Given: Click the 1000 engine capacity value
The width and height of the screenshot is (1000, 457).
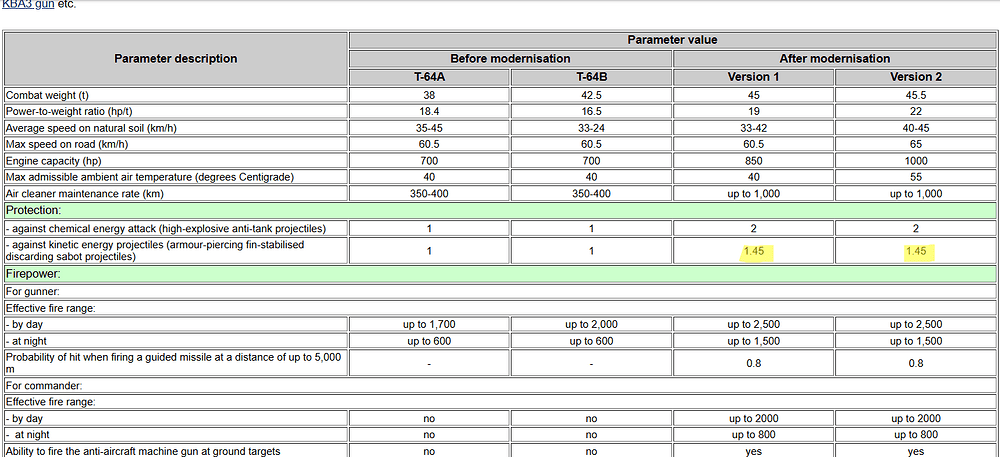Looking at the screenshot, I should [x=916, y=161].
